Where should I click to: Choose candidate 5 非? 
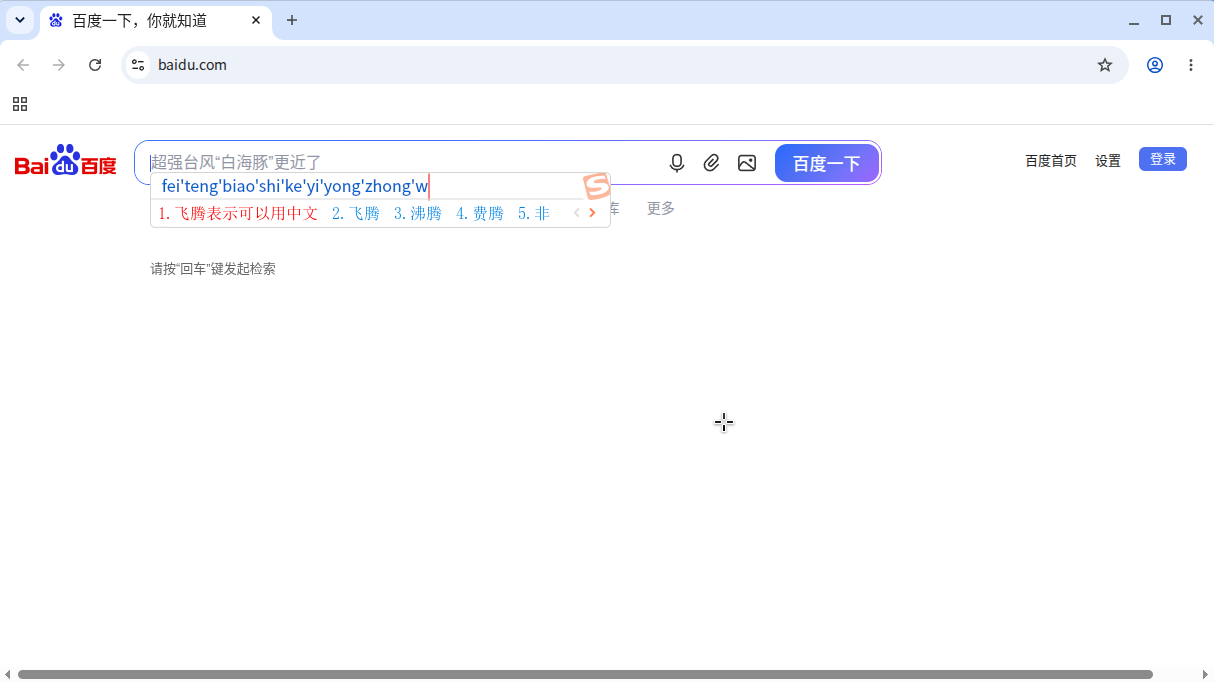[x=534, y=213]
